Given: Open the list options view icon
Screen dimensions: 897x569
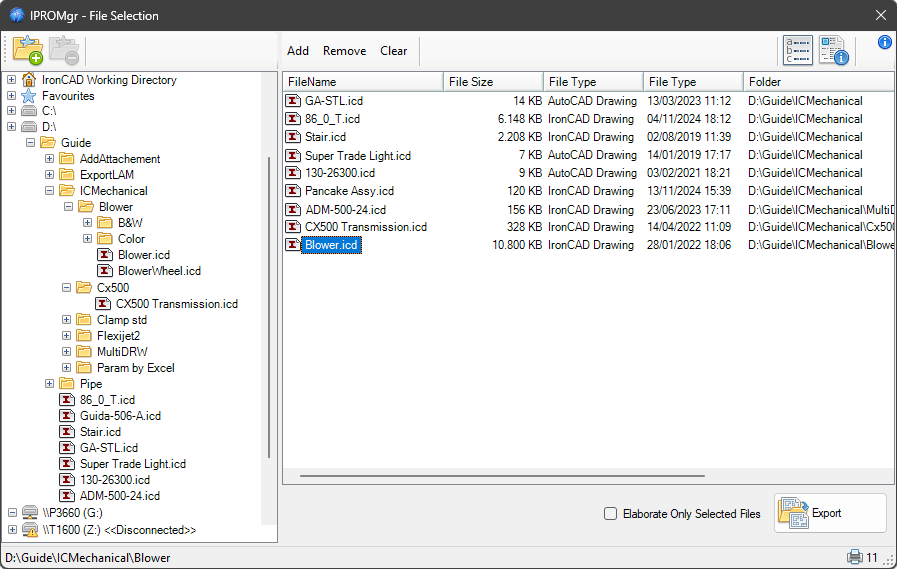Looking at the screenshot, I should (x=798, y=50).
